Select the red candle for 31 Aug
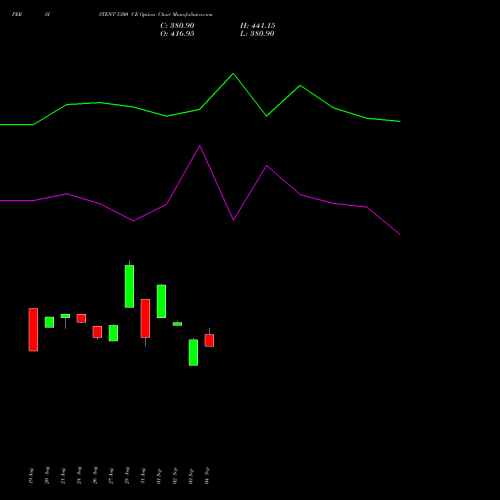This screenshot has height=500, width=500. coord(145,318)
